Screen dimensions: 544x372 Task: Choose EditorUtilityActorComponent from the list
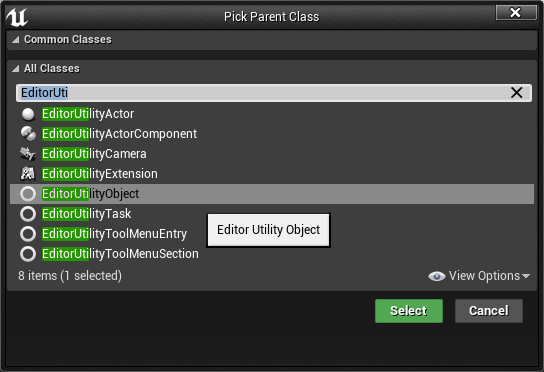pos(272,134)
